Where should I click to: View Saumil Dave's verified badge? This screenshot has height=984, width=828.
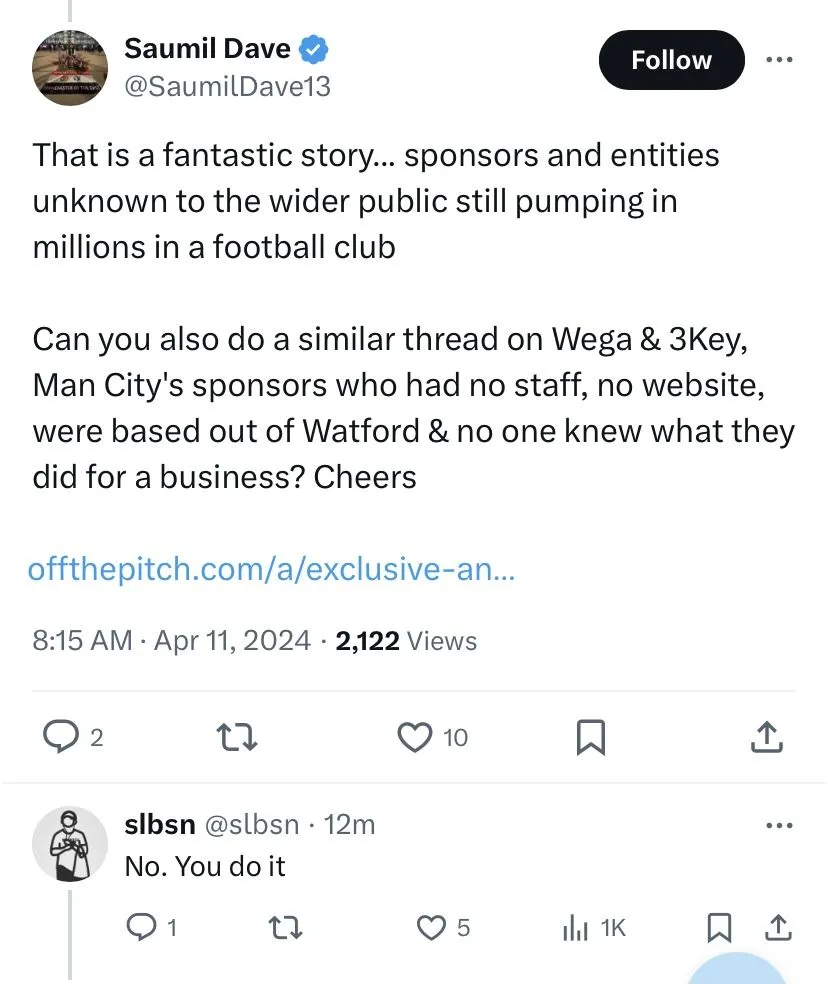pyautogui.click(x=317, y=48)
